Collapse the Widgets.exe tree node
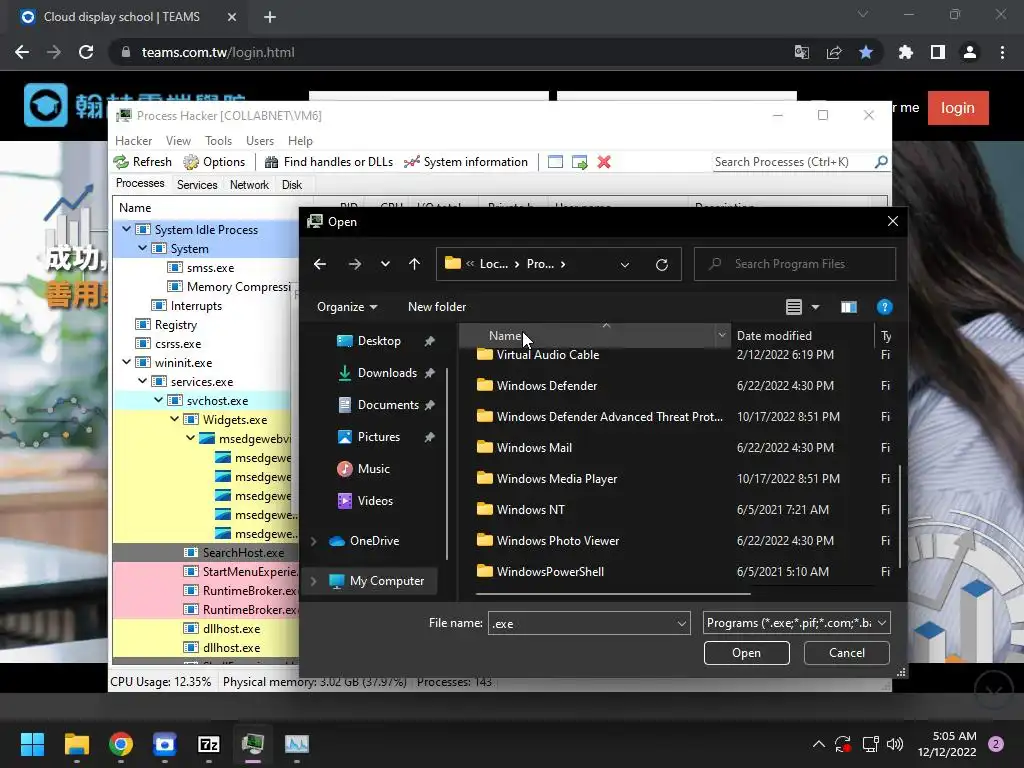Viewport: 1024px width, 768px height. pos(174,419)
